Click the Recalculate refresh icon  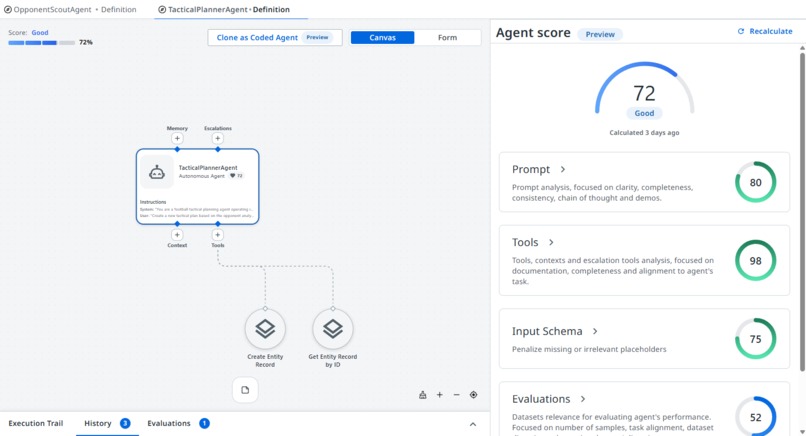[741, 31]
